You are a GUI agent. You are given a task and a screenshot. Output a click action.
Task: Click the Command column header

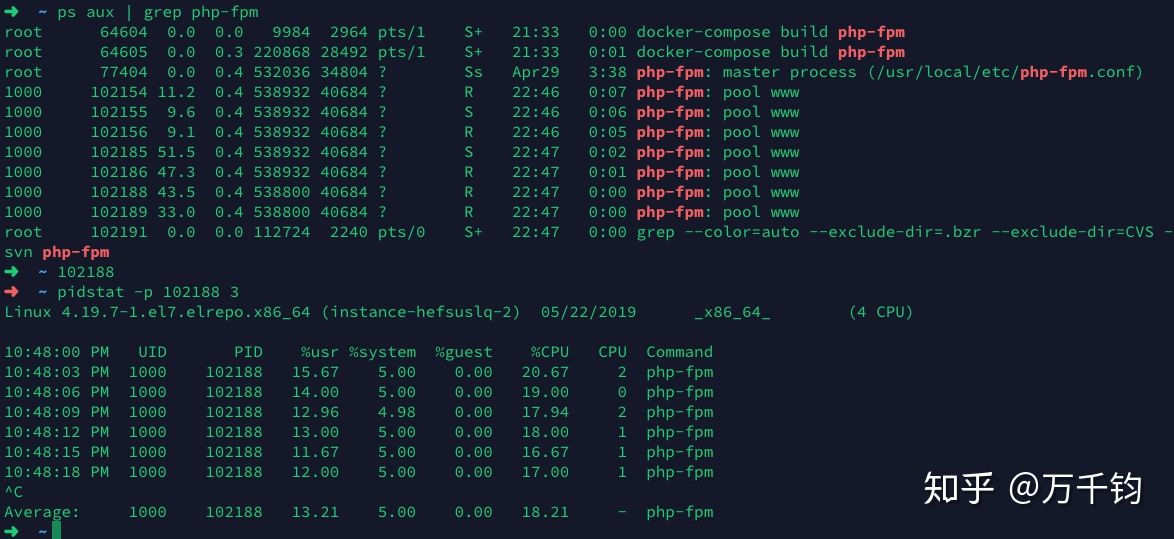pos(679,352)
